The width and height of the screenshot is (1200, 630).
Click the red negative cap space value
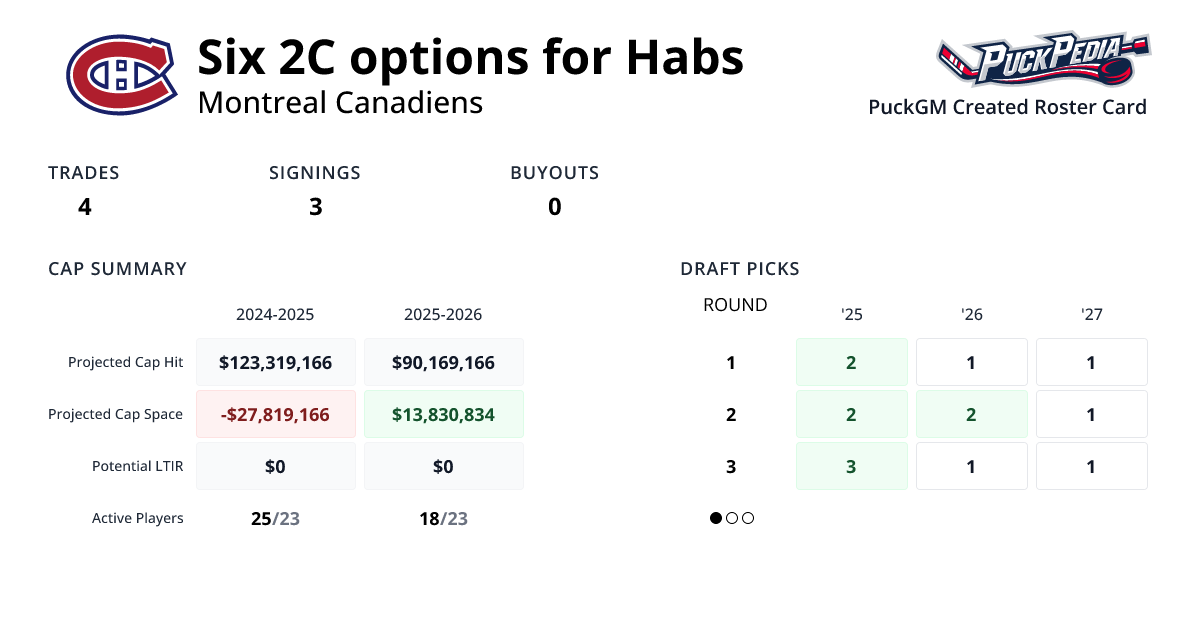[275, 413]
